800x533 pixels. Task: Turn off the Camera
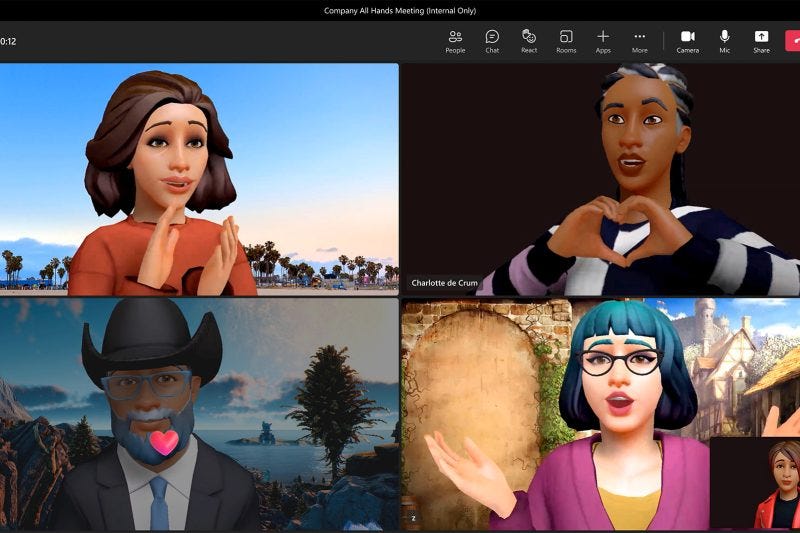(687, 41)
